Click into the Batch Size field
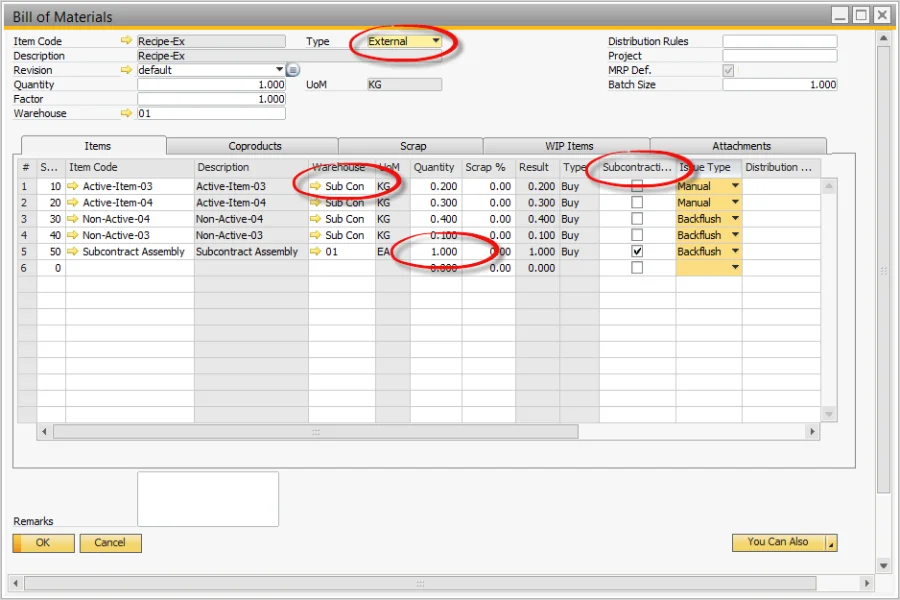This screenshot has height=600, width=900. [779, 84]
